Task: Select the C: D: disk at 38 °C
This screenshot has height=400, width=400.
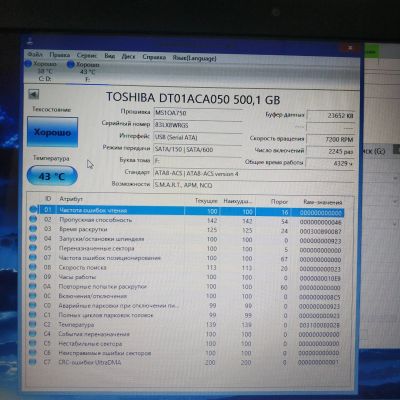Action: coord(42,71)
